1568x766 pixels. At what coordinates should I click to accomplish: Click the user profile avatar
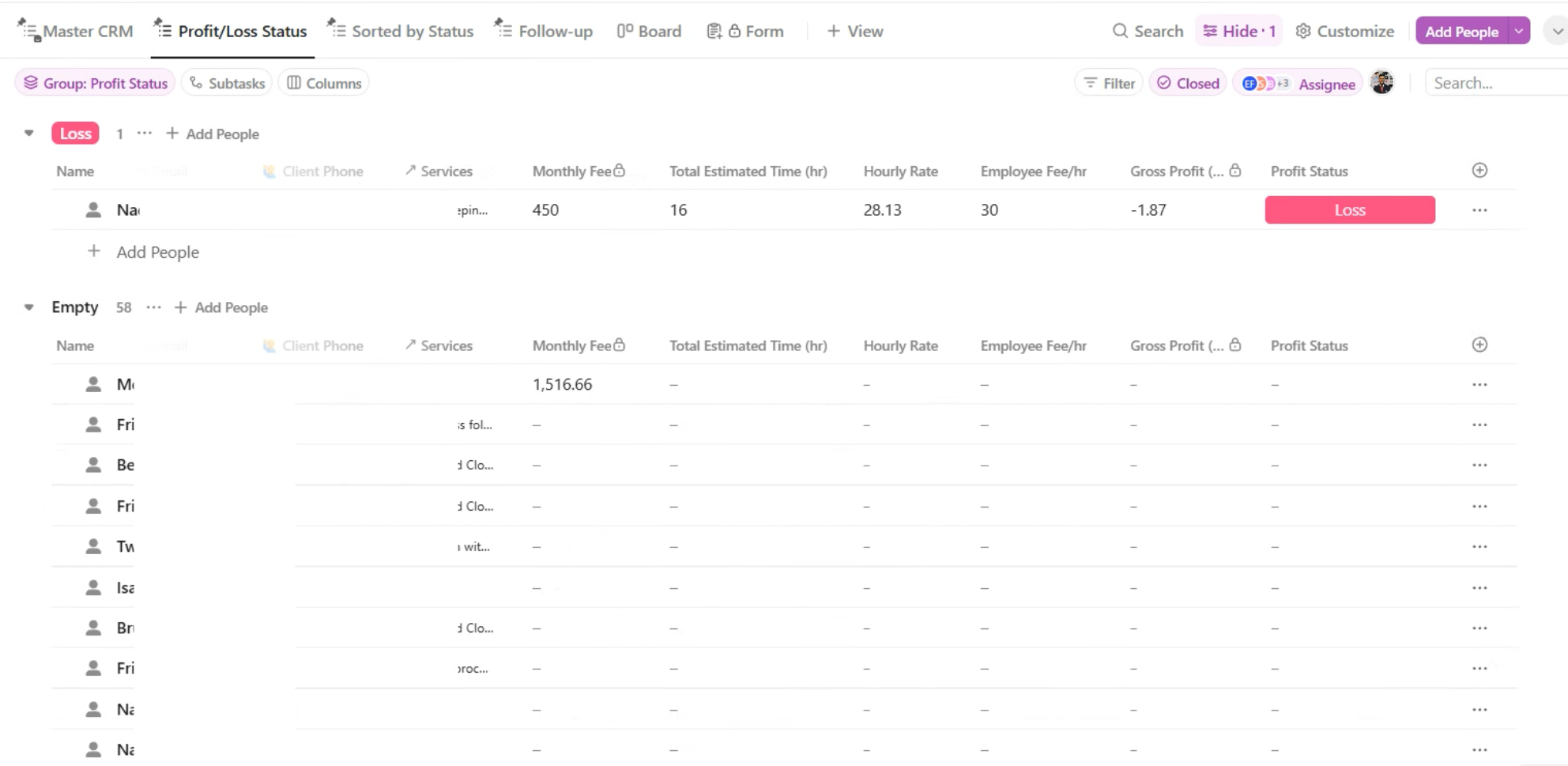[x=1381, y=83]
